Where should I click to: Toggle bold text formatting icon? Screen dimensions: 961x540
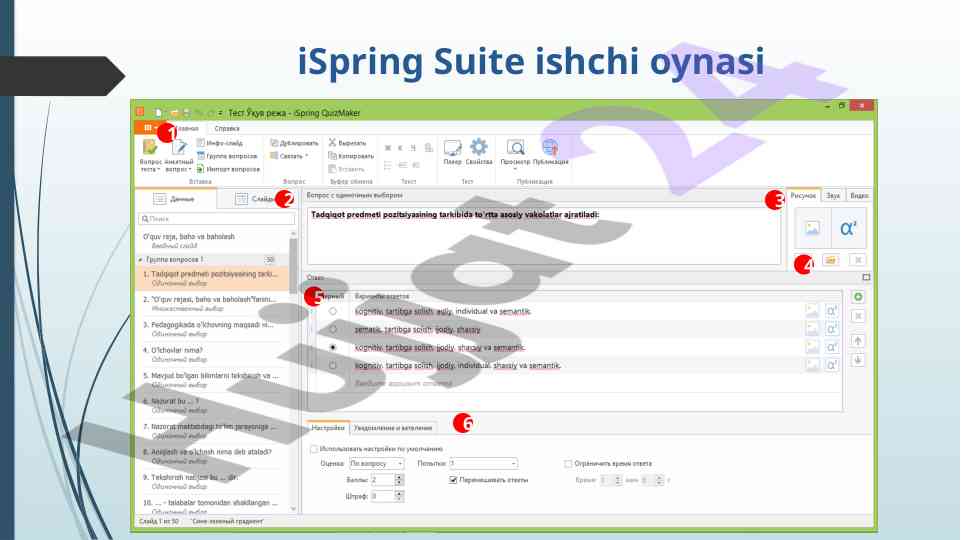[x=387, y=148]
